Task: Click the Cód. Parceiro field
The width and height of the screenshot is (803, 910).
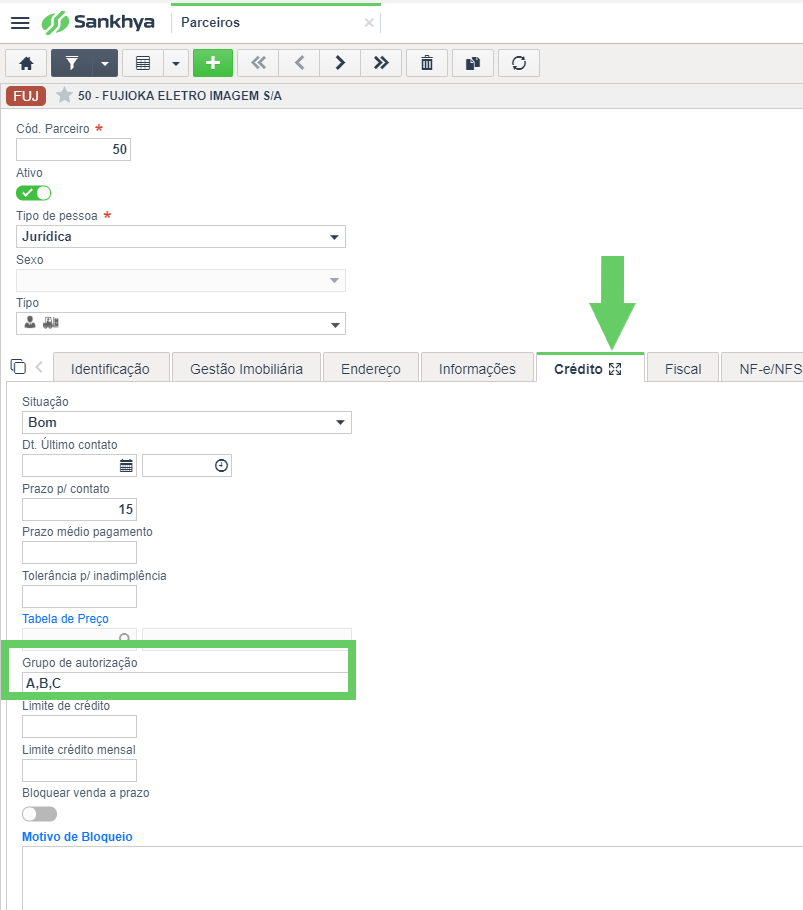Action: (x=74, y=150)
